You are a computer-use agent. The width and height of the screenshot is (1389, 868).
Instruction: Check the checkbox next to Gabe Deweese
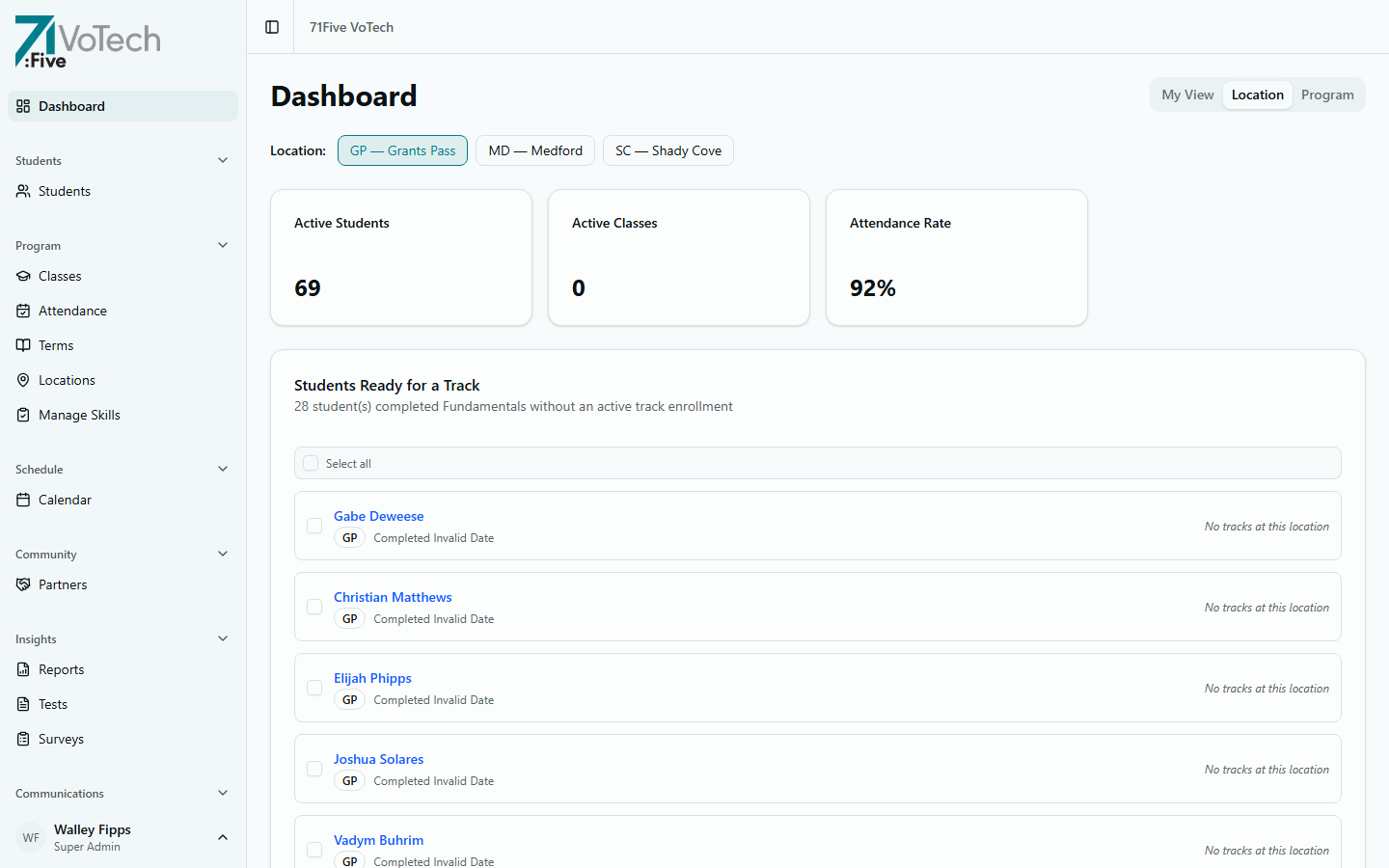[x=314, y=526]
